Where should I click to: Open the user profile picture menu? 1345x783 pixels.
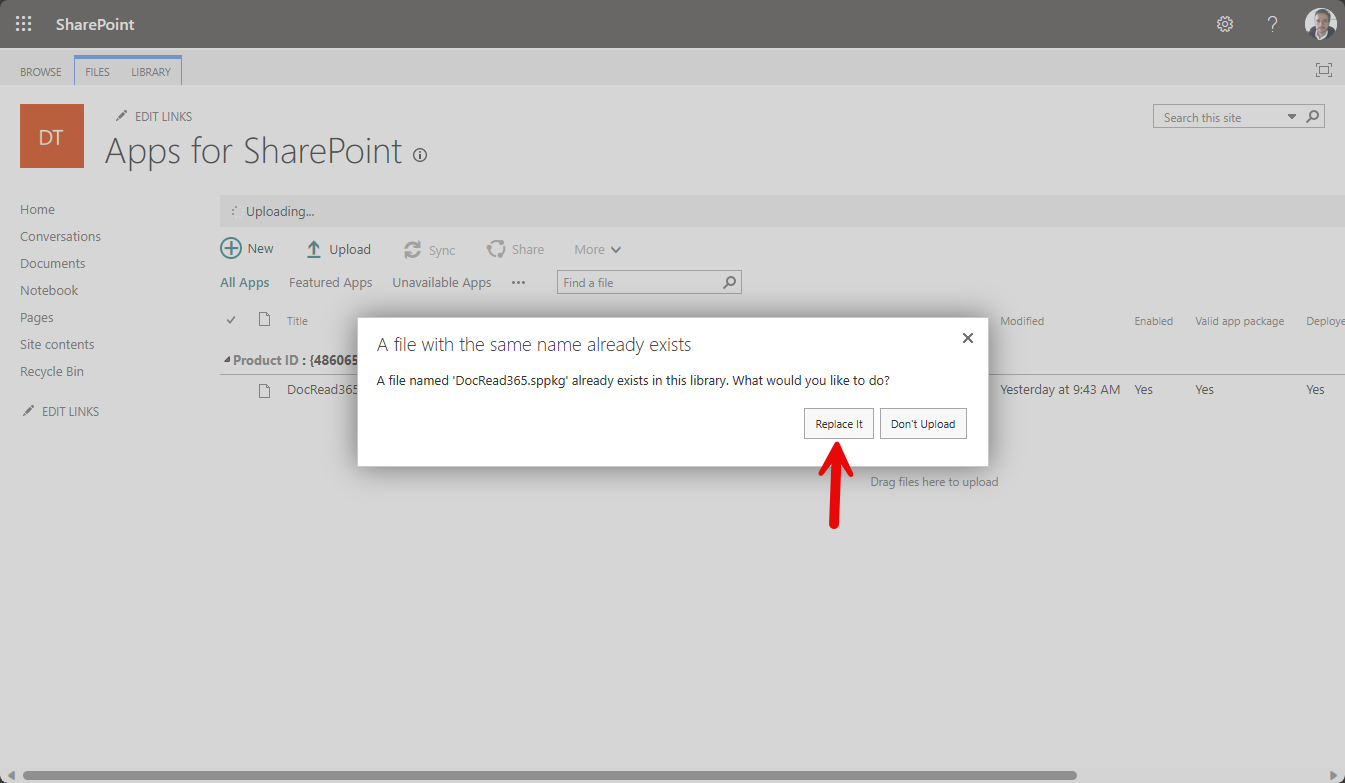point(1320,24)
